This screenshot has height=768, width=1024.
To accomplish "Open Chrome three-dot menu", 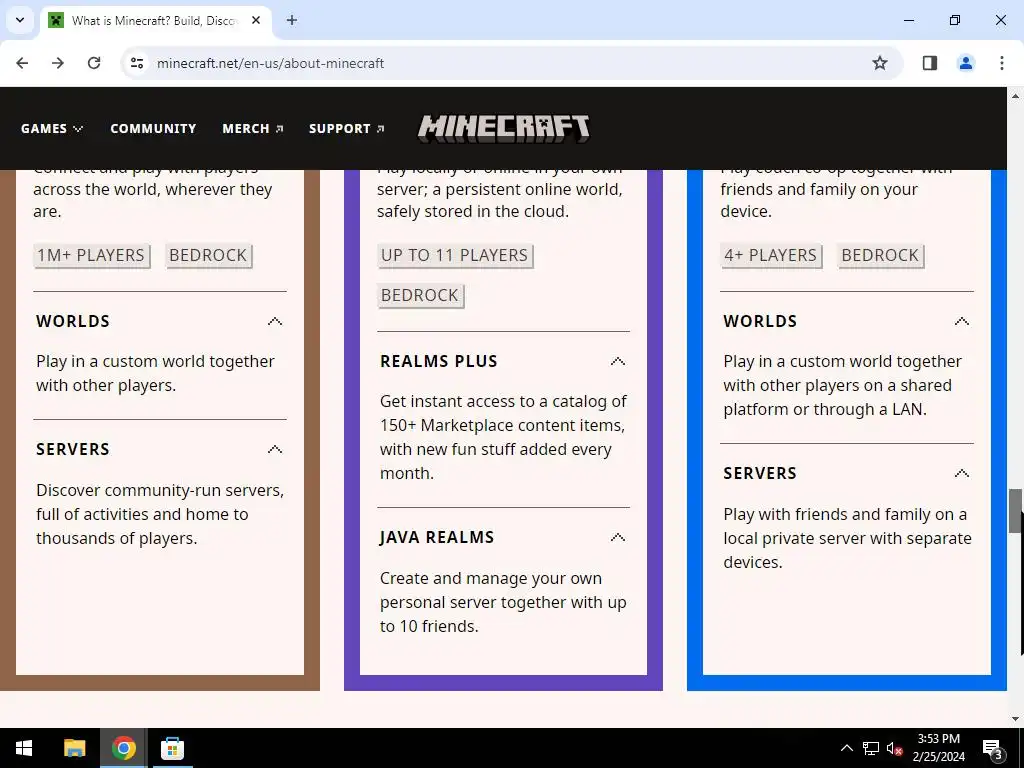I will pos(1002,63).
